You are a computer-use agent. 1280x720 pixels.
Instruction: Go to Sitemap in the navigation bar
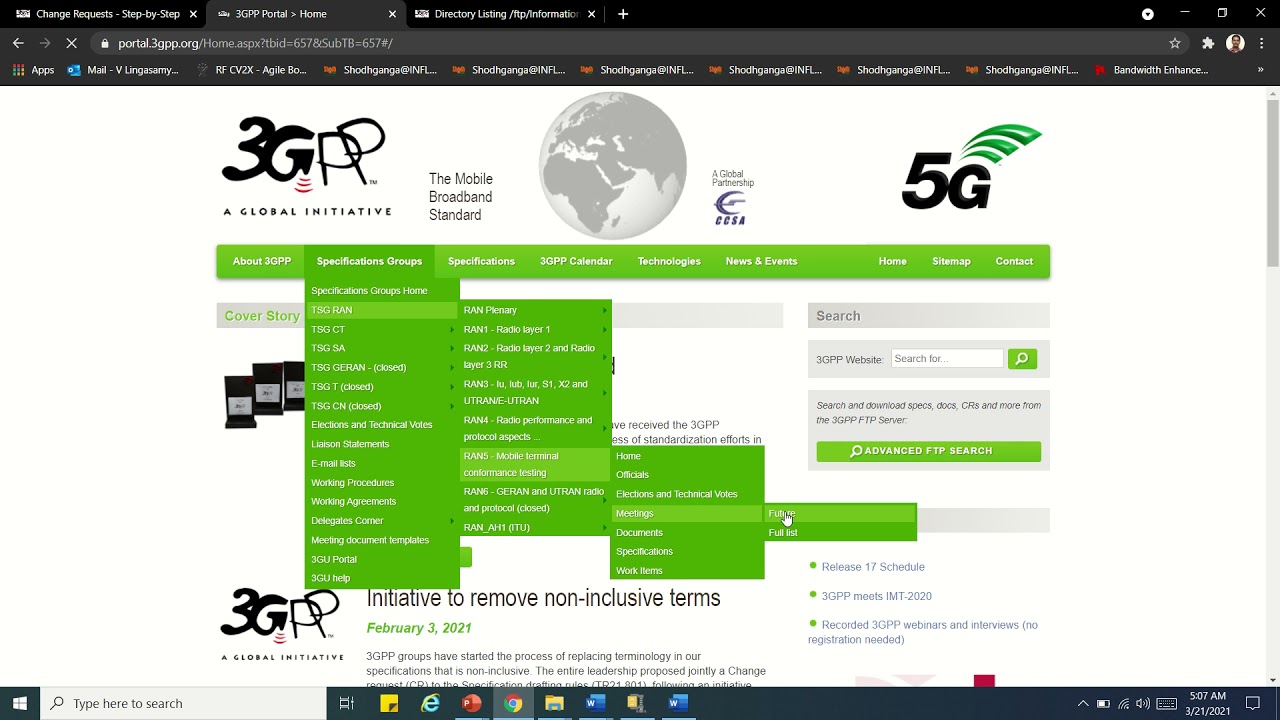click(x=951, y=261)
